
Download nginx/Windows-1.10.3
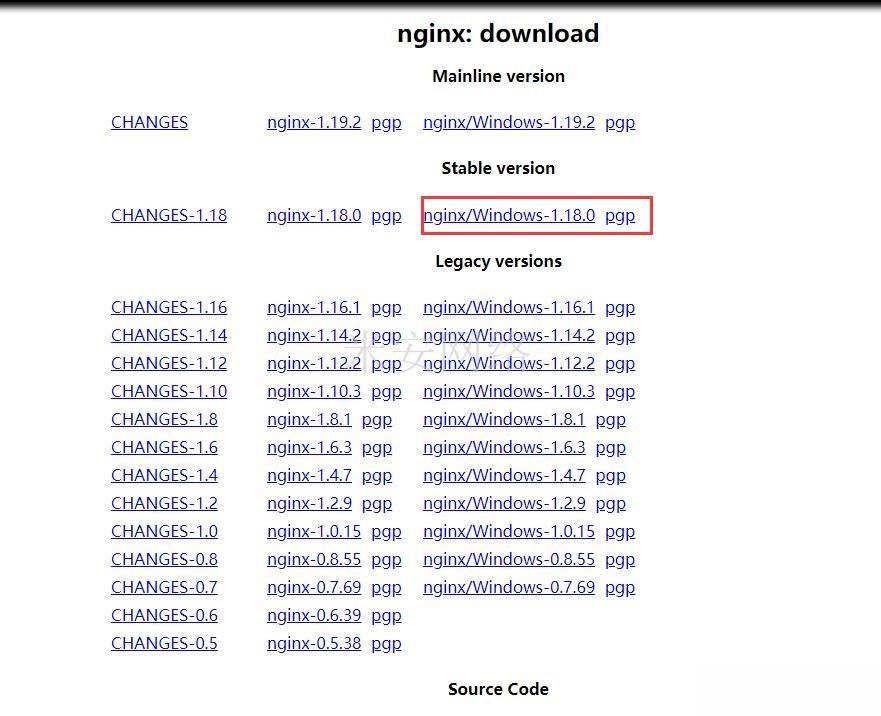tap(509, 391)
